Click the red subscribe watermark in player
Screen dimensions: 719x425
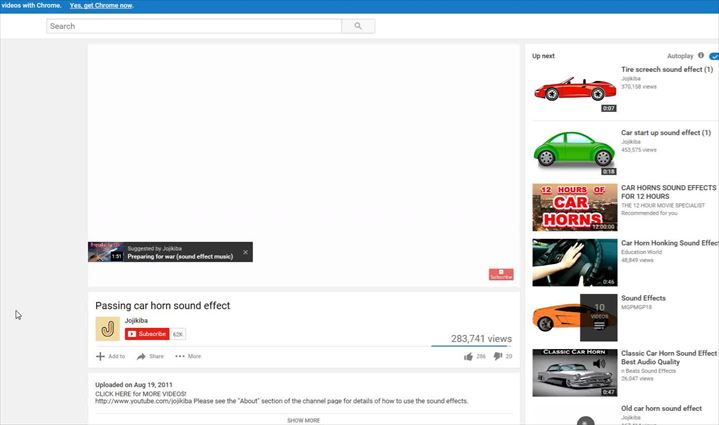501,274
